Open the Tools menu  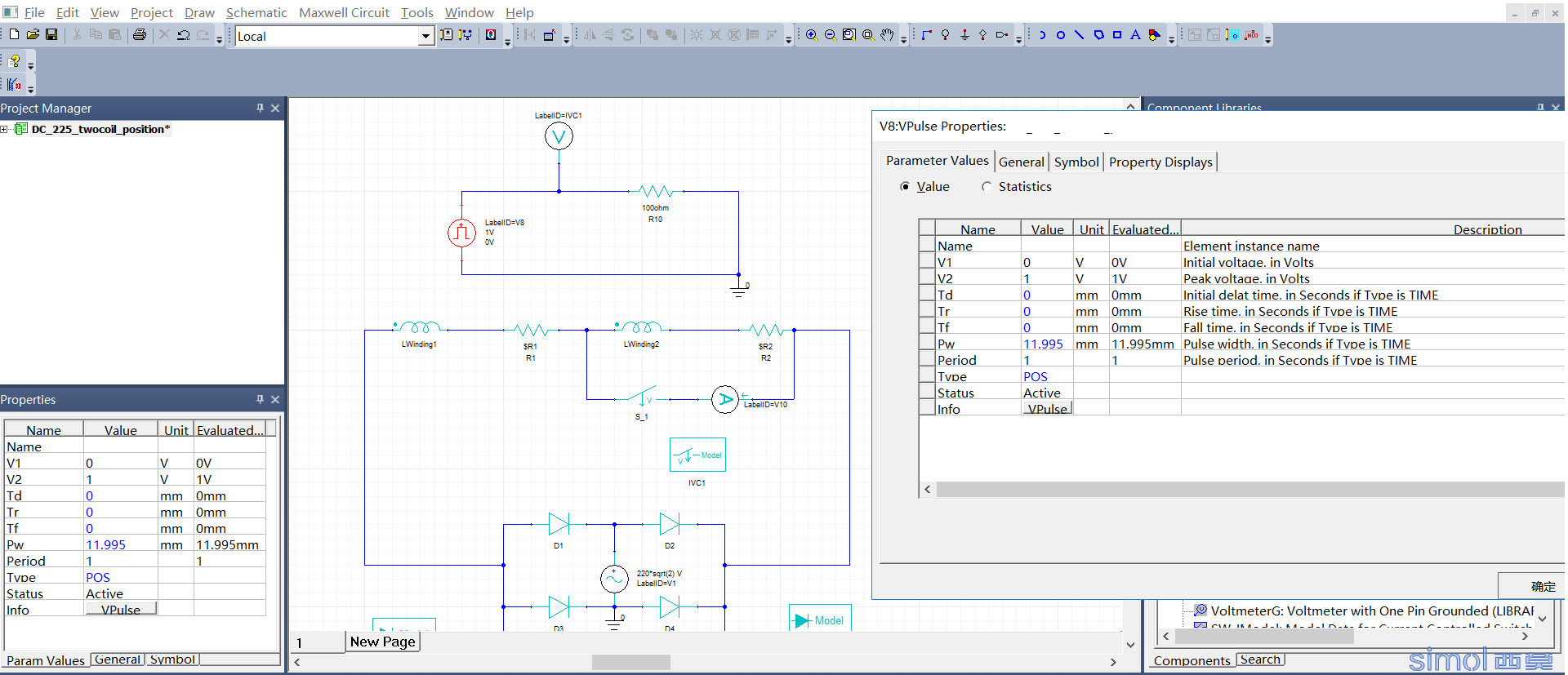(416, 12)
